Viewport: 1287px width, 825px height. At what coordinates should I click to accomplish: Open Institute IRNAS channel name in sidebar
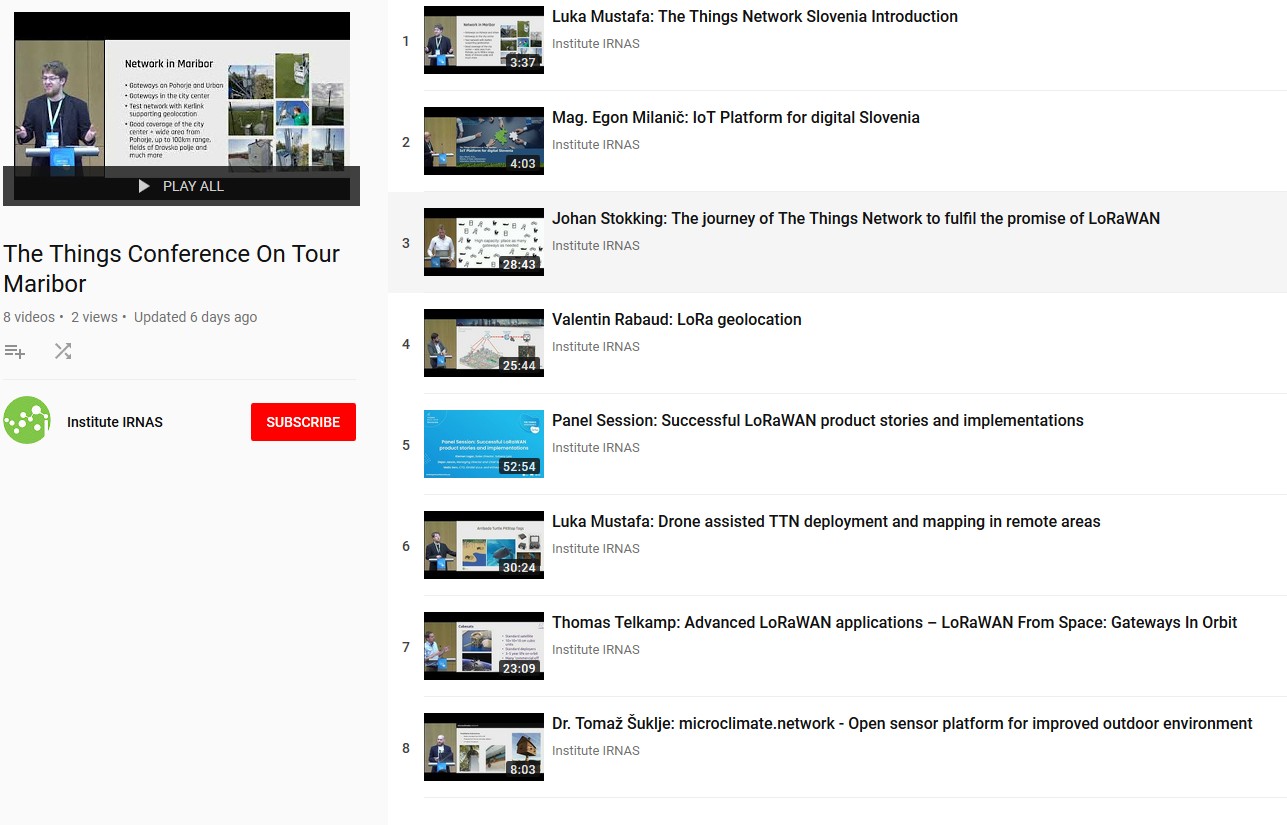point(115,422)
